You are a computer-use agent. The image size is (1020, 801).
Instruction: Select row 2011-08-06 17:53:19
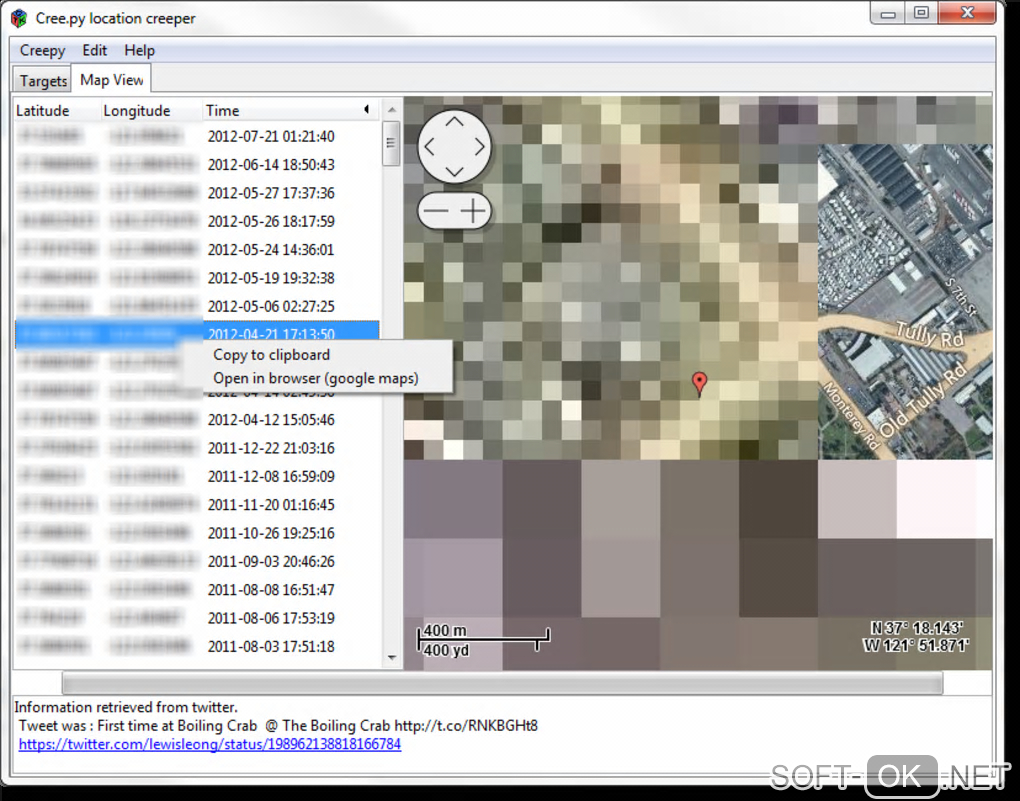[196, 618]
